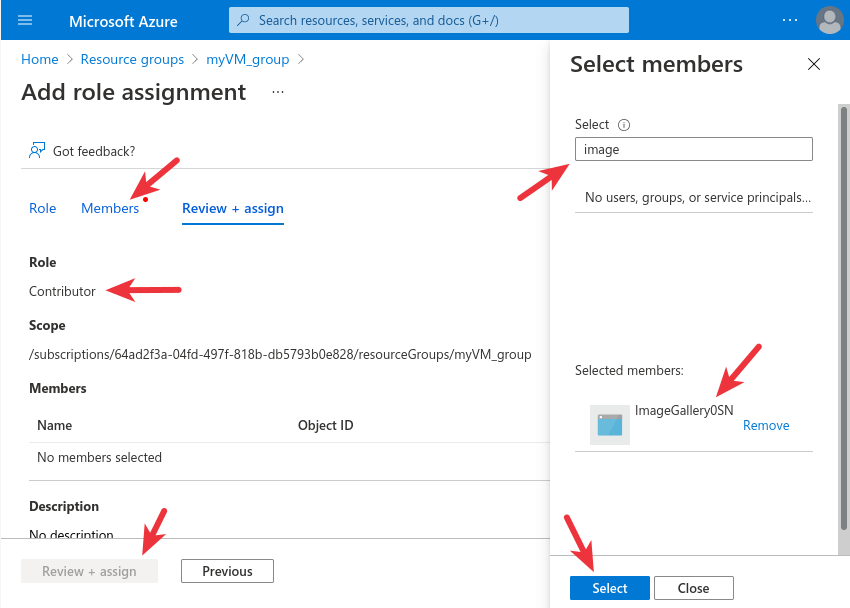Click the ImageGallery0SN member icon
Screen dimensions: 850x608
[609, 425]
